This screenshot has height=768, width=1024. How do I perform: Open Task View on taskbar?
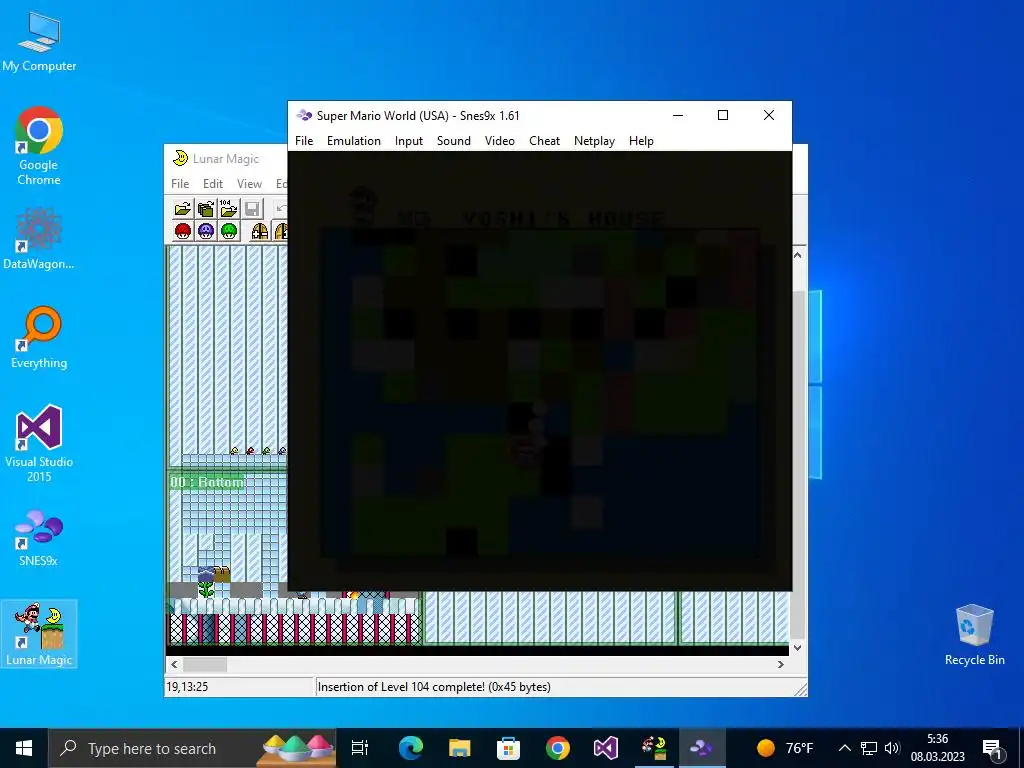click(360, 748)
